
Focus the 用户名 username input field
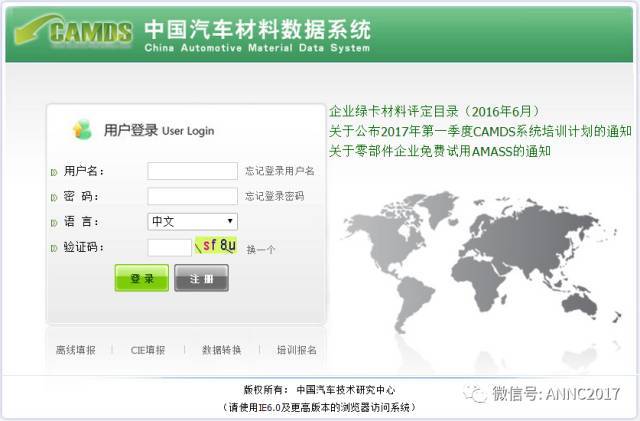[192, 171]
